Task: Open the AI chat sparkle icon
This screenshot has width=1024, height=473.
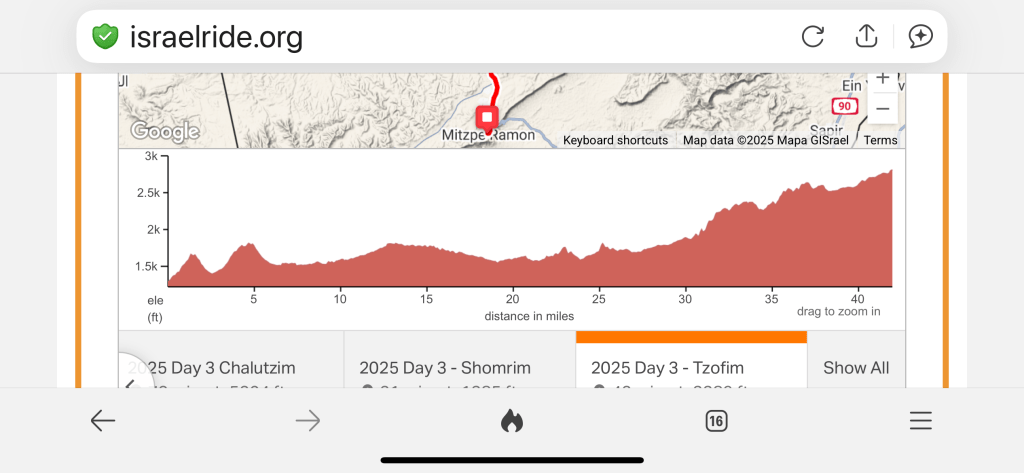Action: coord(920,37)
